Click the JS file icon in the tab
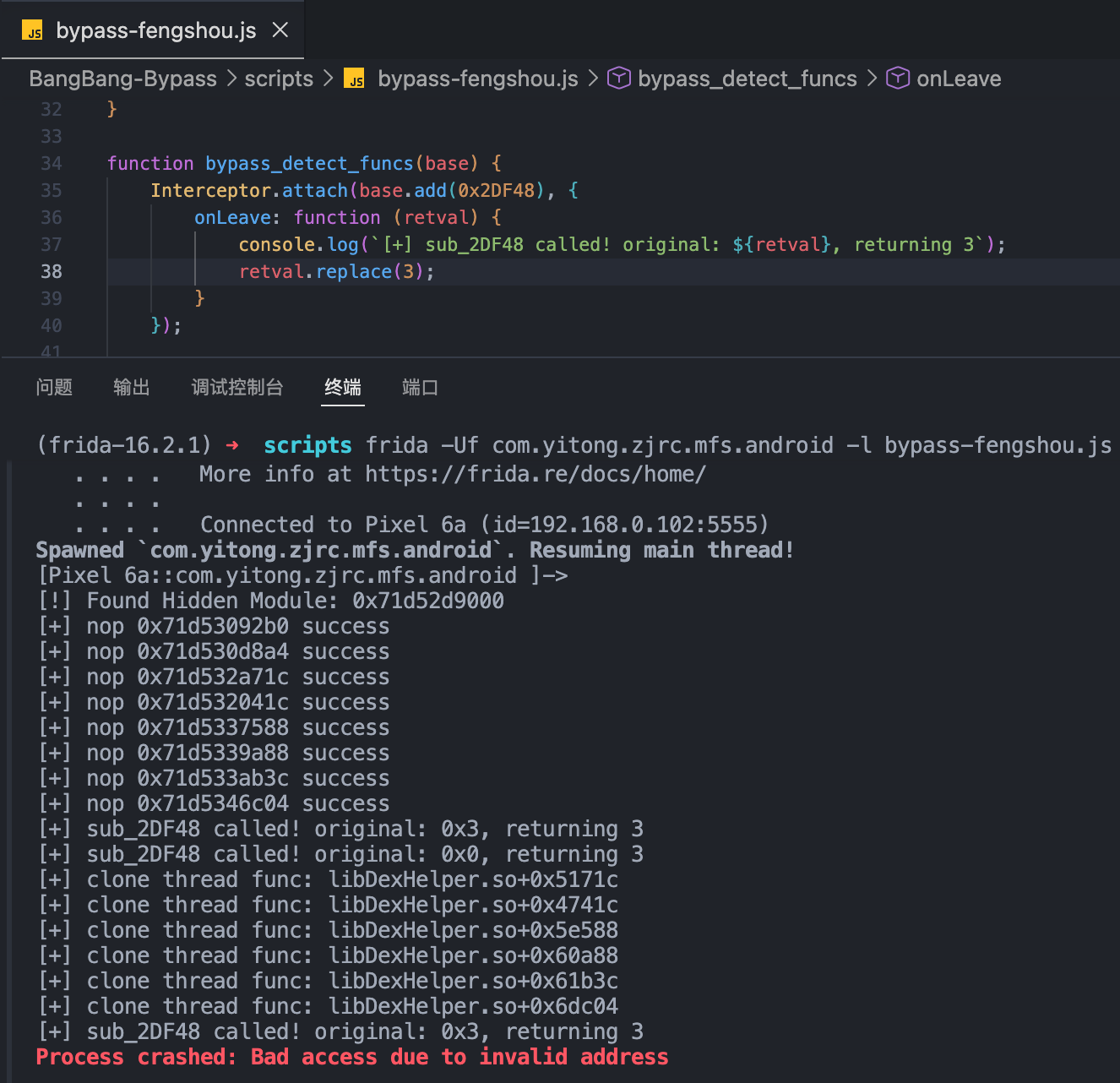Screen dimensions: 1120x1083 (32, 31)
